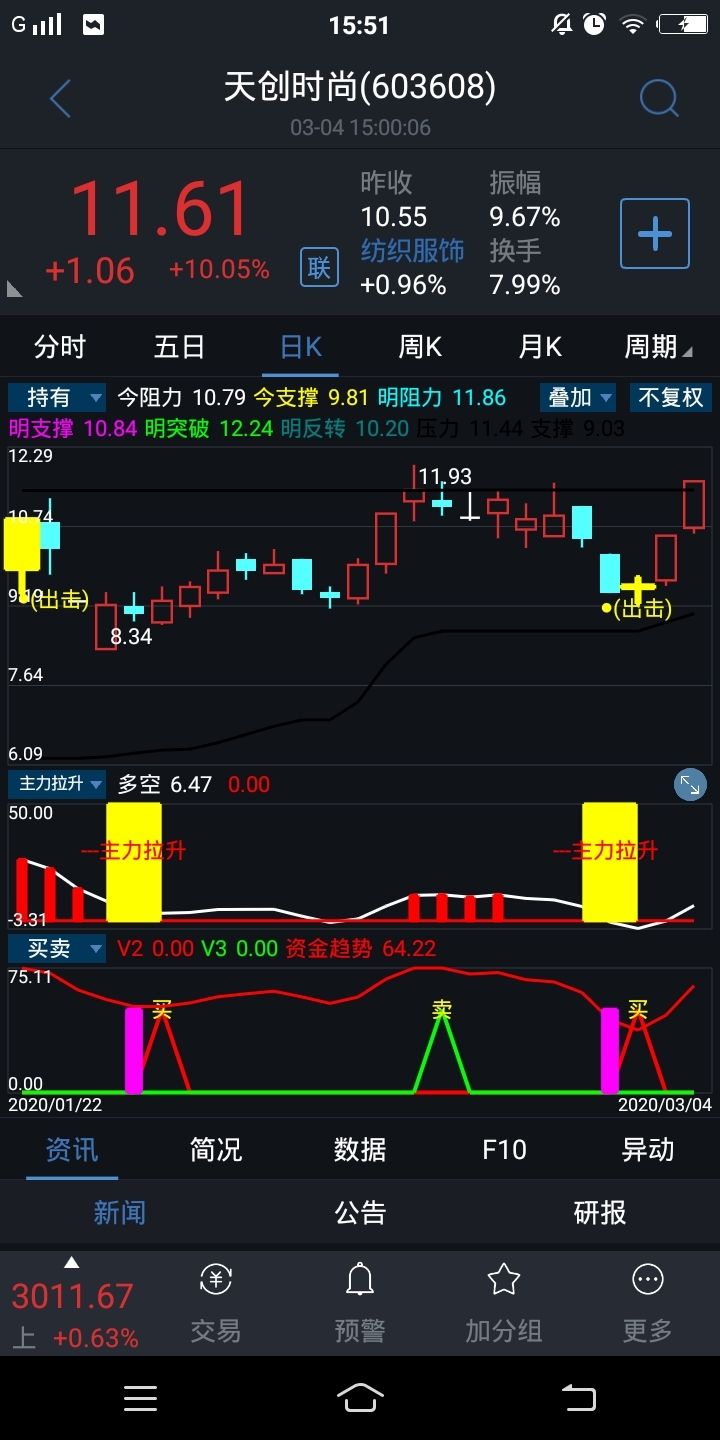Toggle the 不复权 adjustment setting
720x1440 pixels.
click(x=670, y=398)
